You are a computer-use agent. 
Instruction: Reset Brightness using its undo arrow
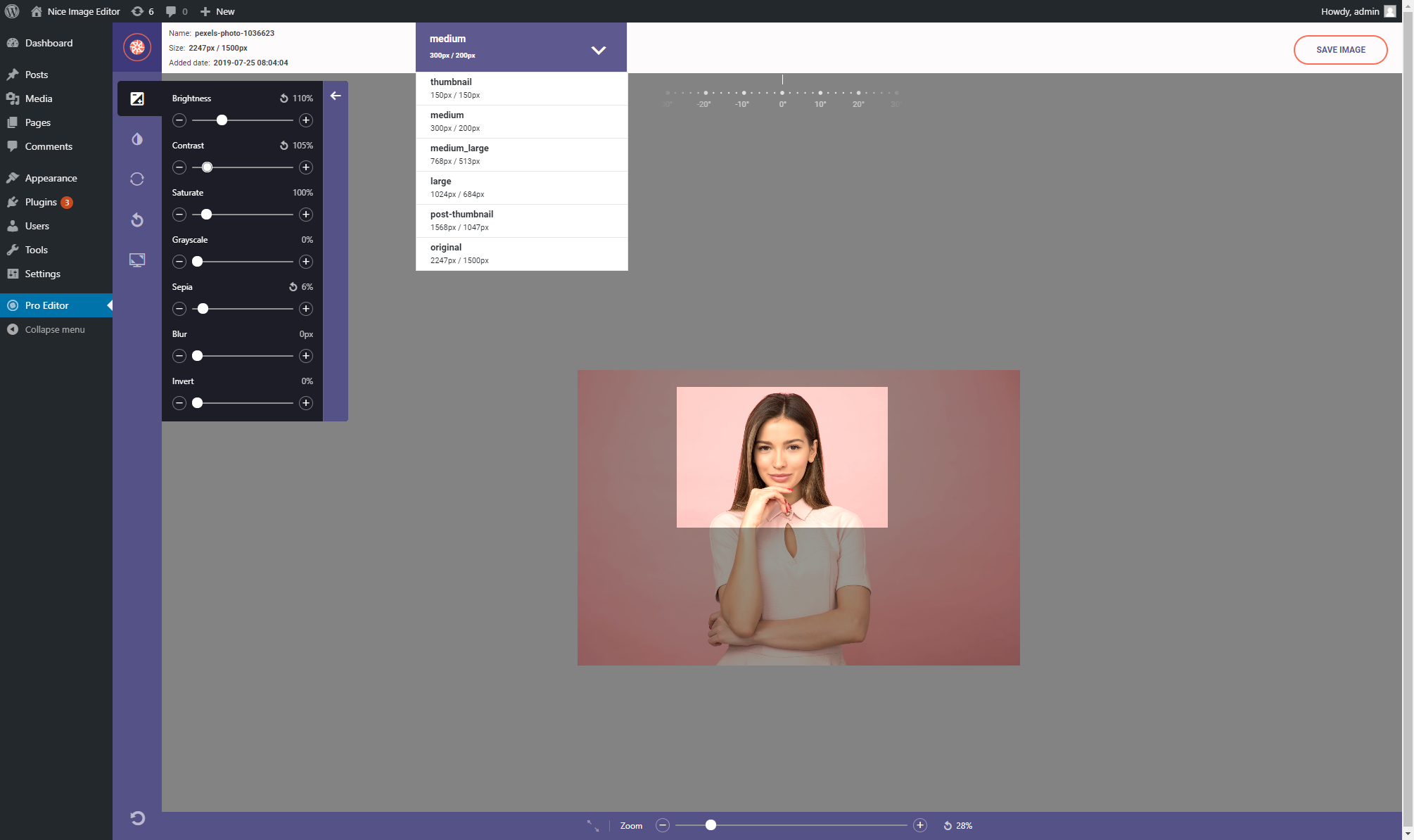click(x=284, y=98)
